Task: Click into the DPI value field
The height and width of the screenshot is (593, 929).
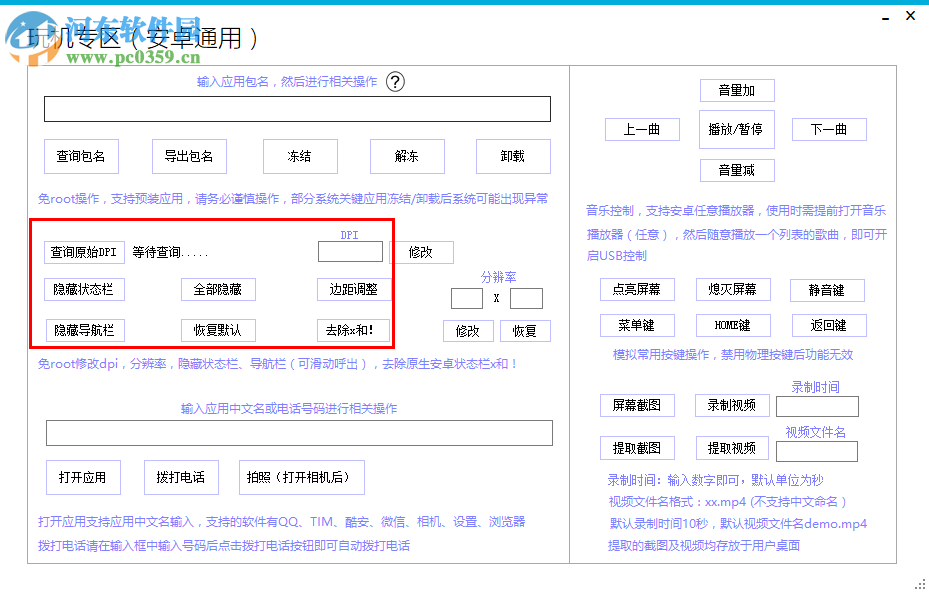Action: [350, 252]
